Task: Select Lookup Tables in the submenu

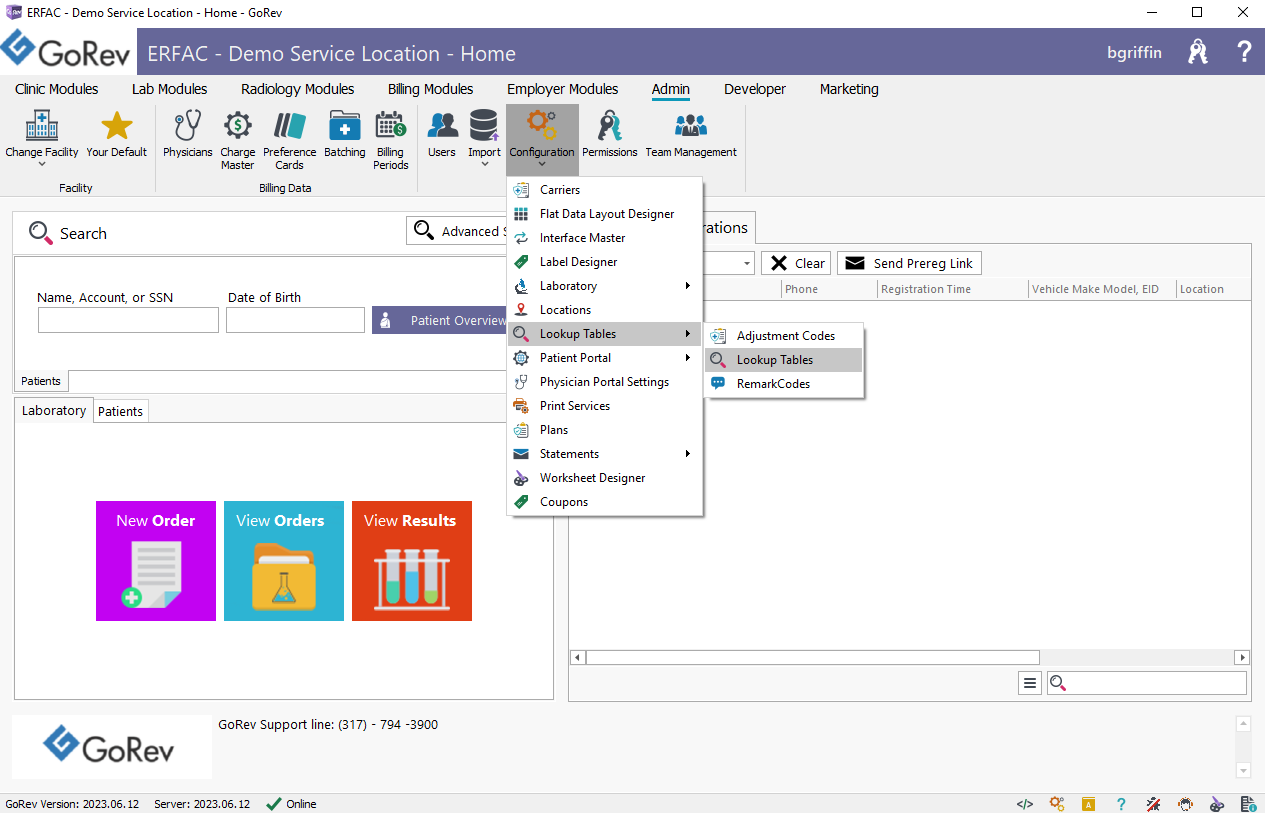Action: 784,360
